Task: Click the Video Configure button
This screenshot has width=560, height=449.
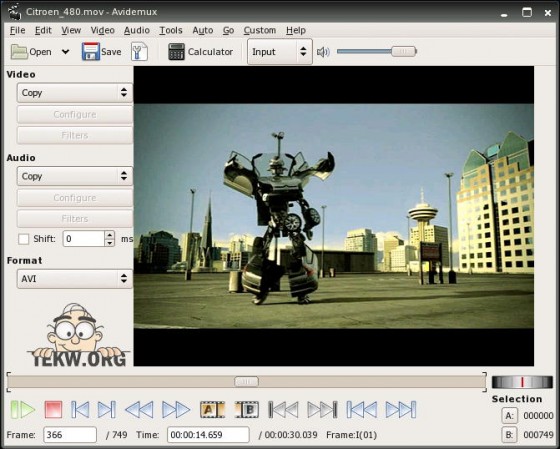Action: [x=75, y=114]
